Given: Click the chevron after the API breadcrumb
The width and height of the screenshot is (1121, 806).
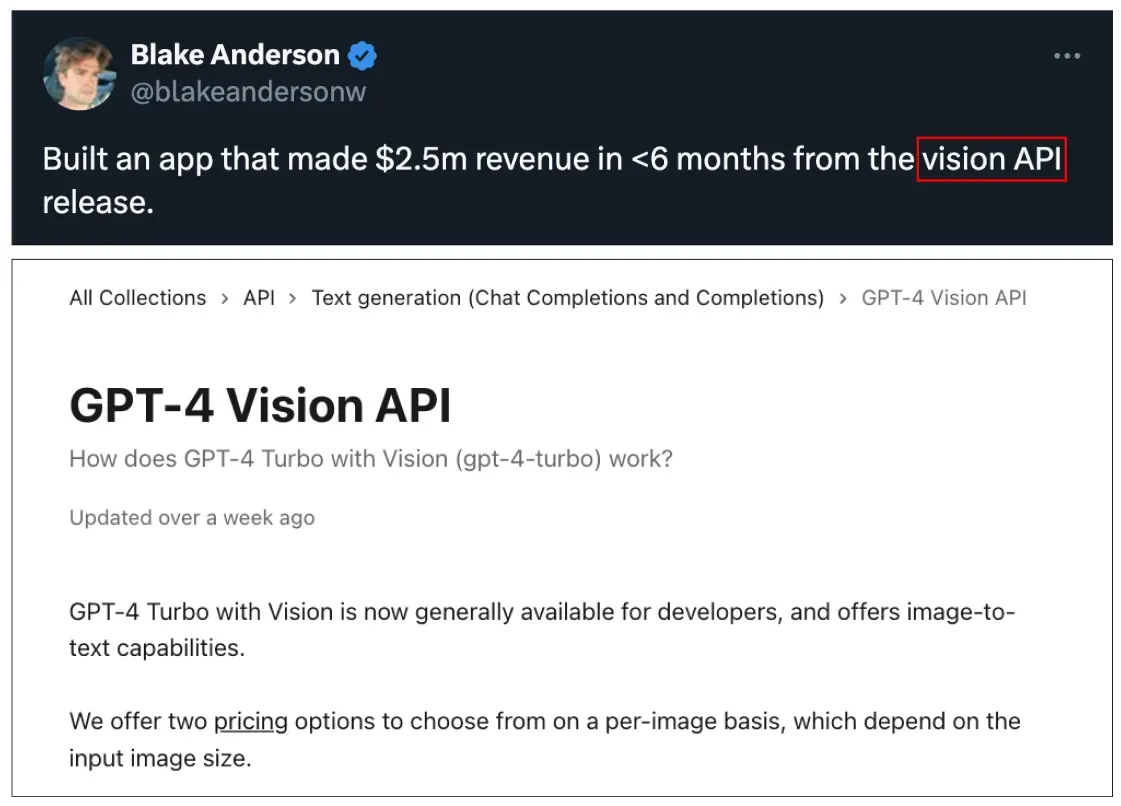Looking at the screenshot, I should 290,297.
